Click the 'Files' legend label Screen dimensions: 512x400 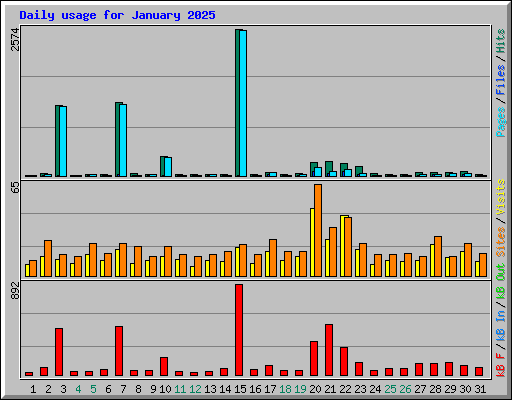[501, 80]
